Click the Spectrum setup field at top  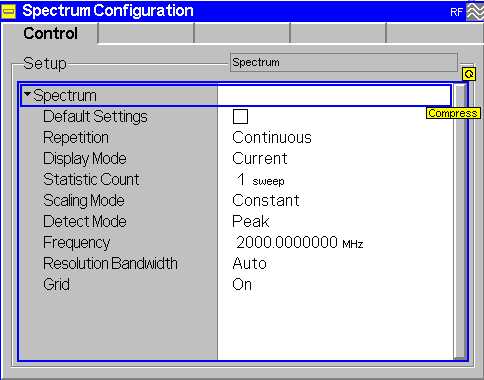coord(344,62)
